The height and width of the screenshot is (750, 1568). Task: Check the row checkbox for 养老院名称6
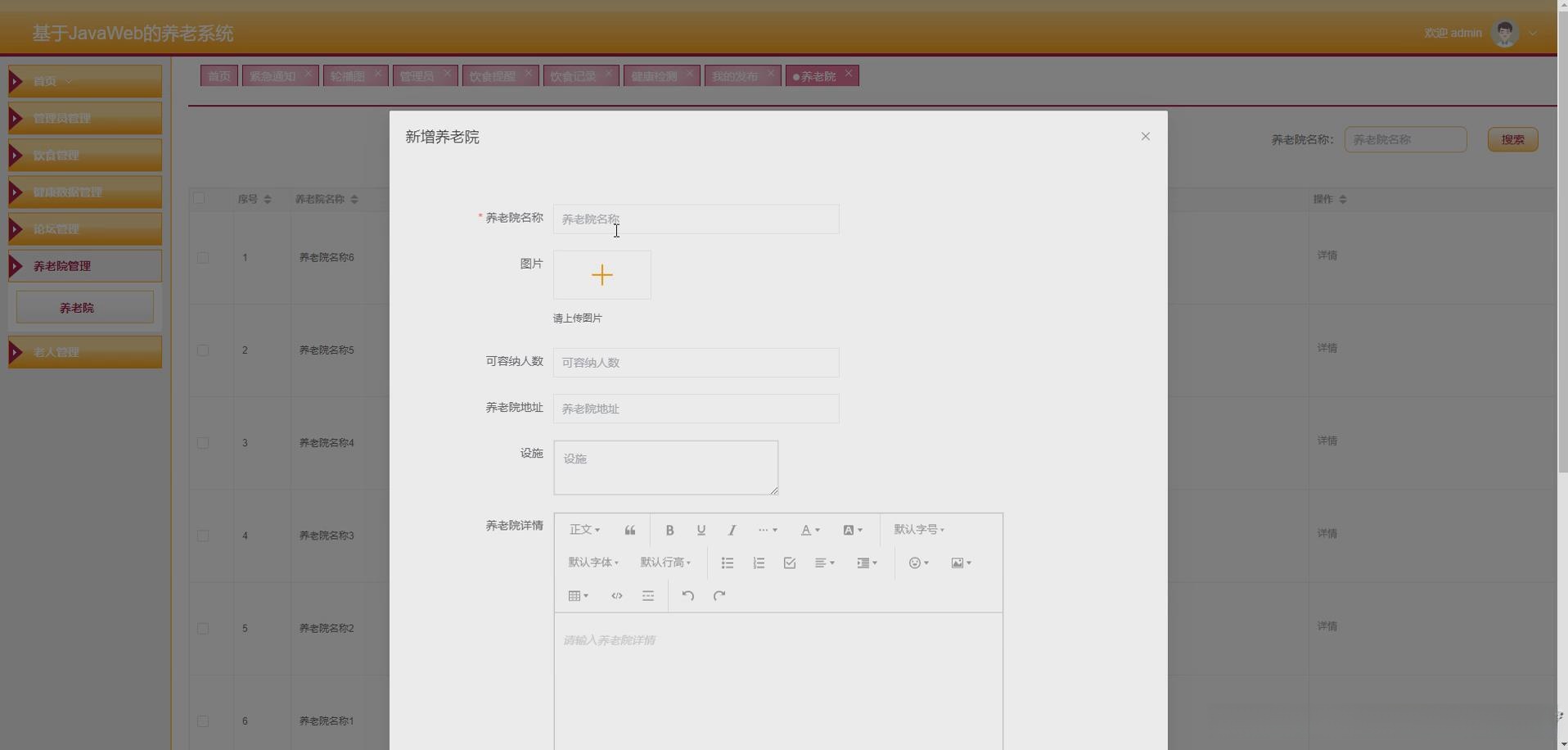point(203,258)
